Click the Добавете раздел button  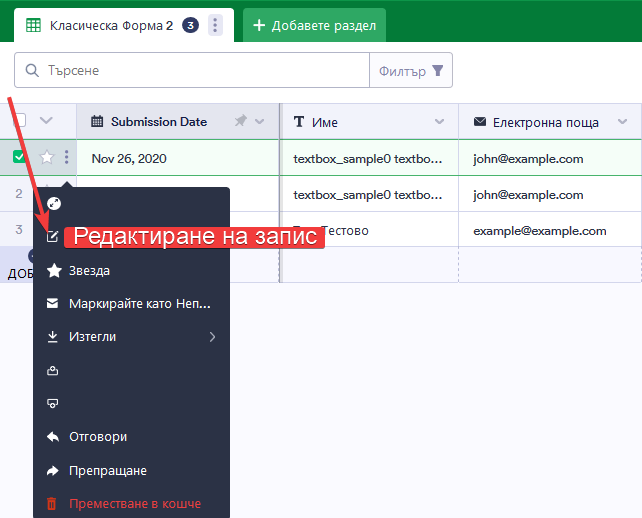314,25
